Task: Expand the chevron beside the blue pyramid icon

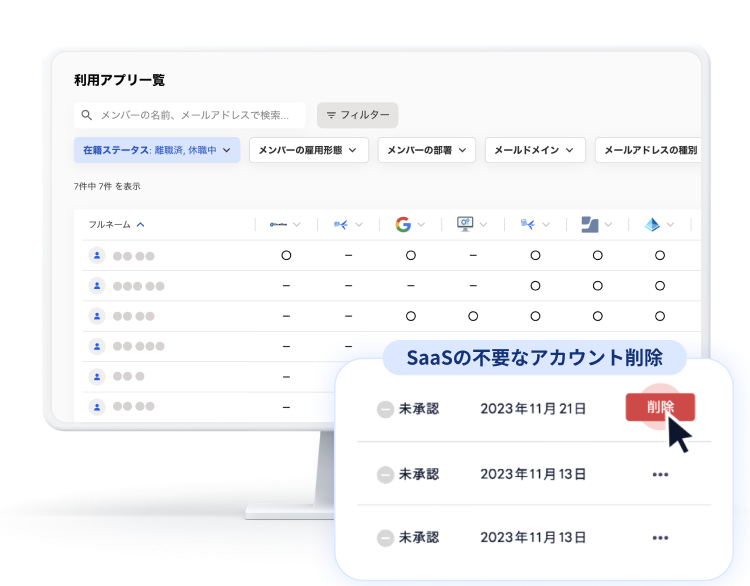Action: [x=670, y=225]
